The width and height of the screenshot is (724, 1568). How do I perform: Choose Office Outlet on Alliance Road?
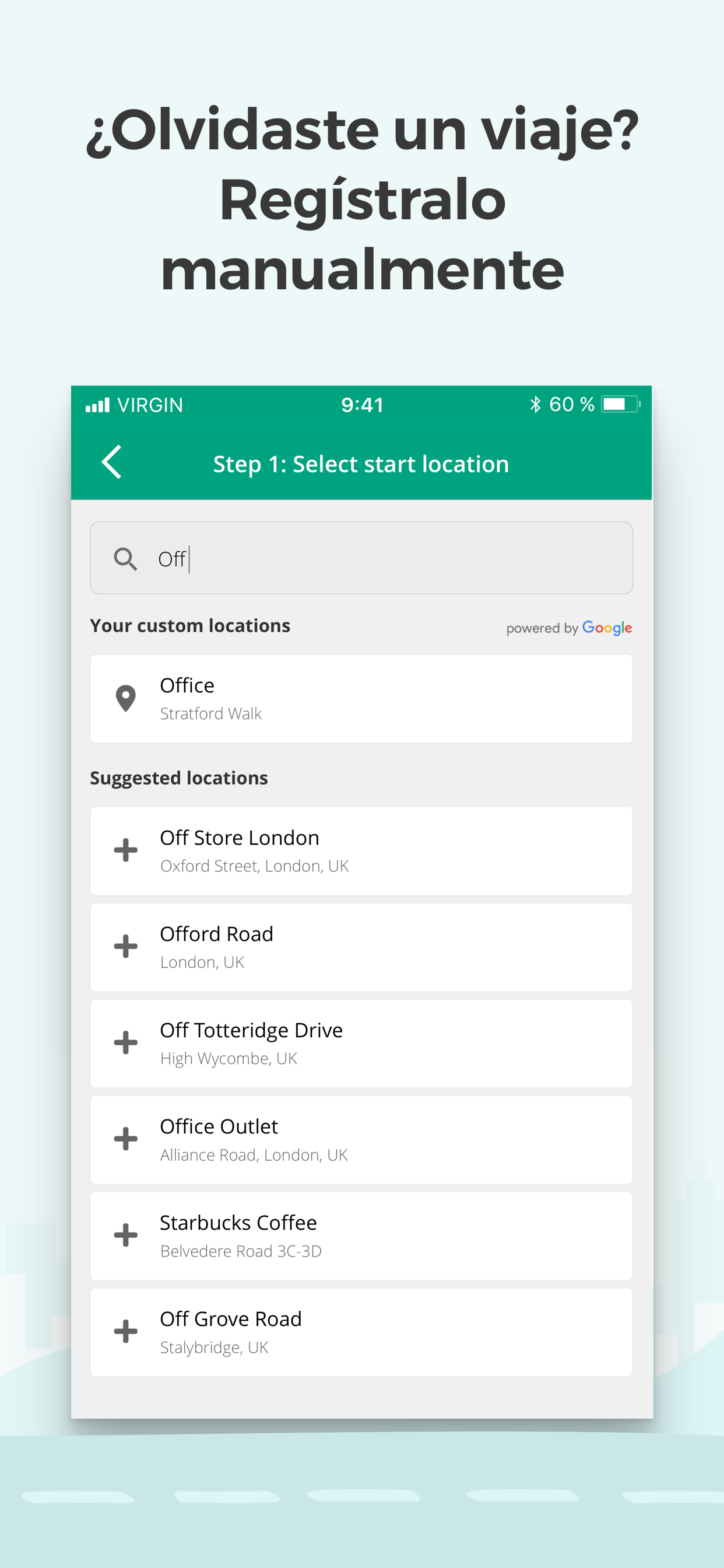[x=361, y=1139]
